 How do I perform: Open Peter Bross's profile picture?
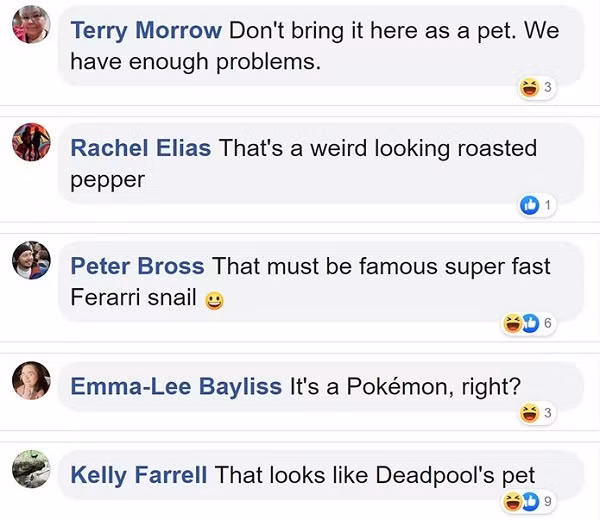click(x=30, y=260)
